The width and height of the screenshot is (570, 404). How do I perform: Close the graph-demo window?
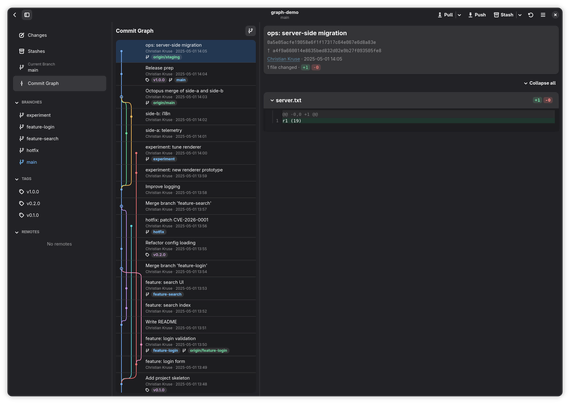555,15
